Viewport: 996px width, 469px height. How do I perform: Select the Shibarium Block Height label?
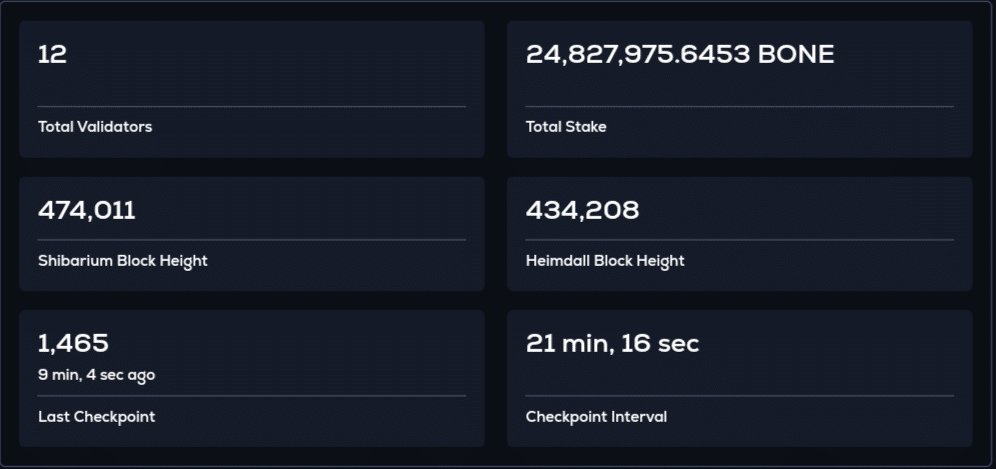[123, 261]
